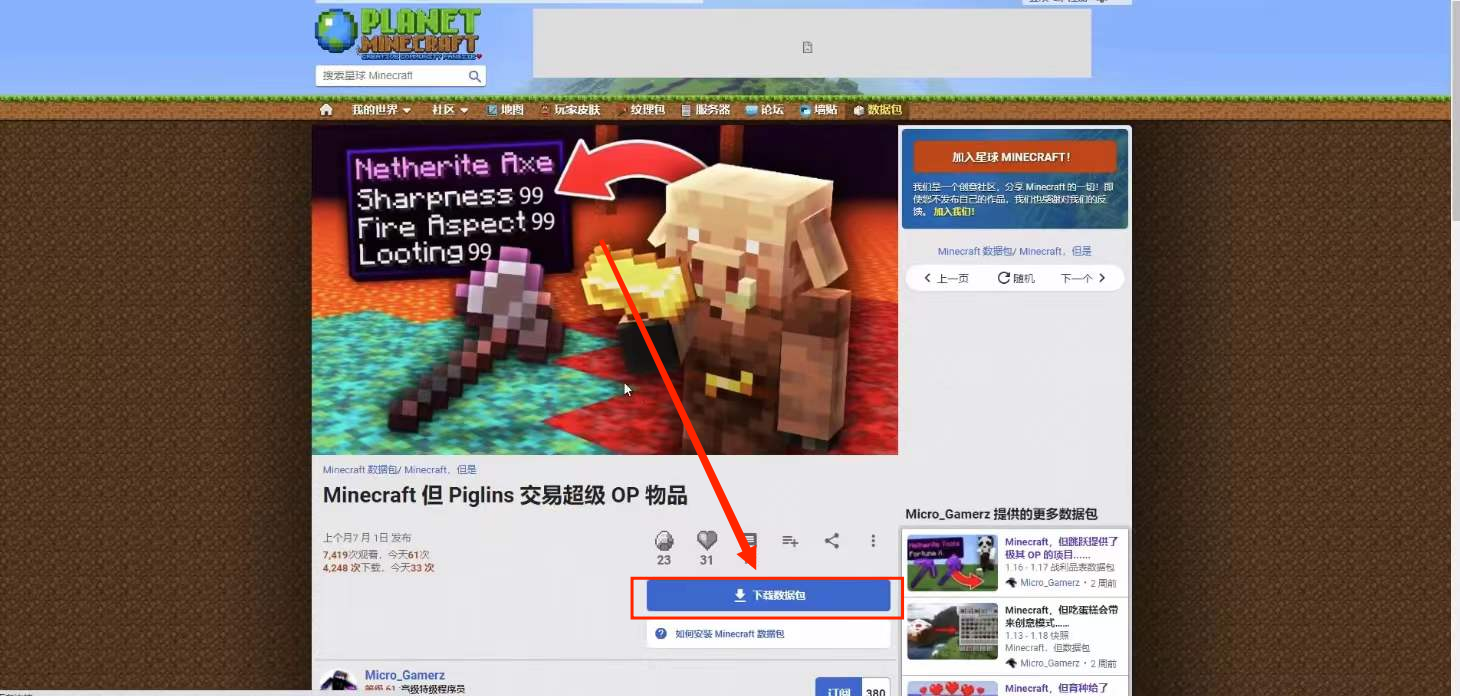Screen dimensions: 1460x696
Task: Click the 下载数据包 download button
Action: click(768, 595)
